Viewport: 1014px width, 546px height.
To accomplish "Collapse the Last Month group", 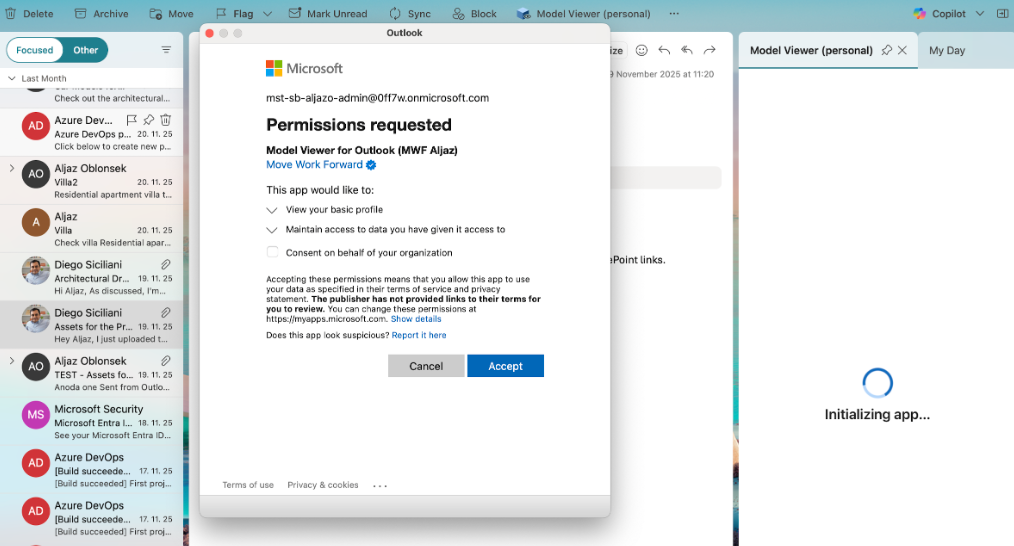I will pos(12,78).
